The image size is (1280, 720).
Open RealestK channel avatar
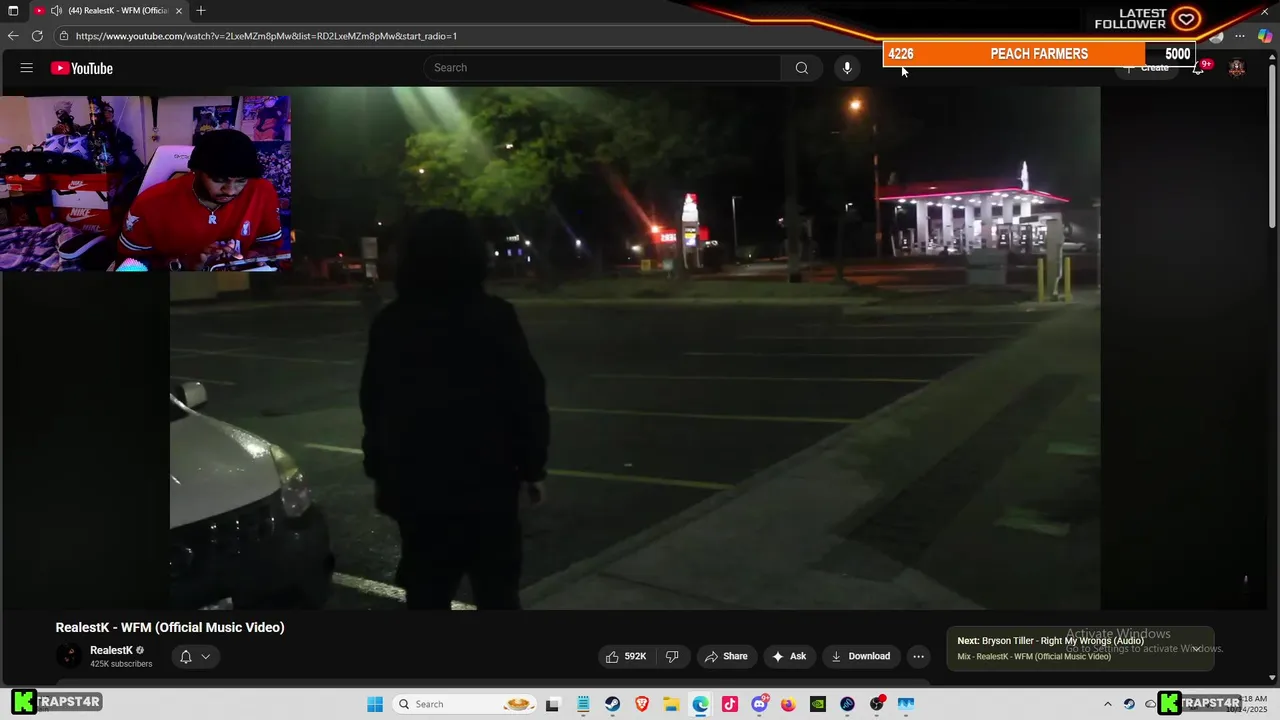click(x=69, y=656)
